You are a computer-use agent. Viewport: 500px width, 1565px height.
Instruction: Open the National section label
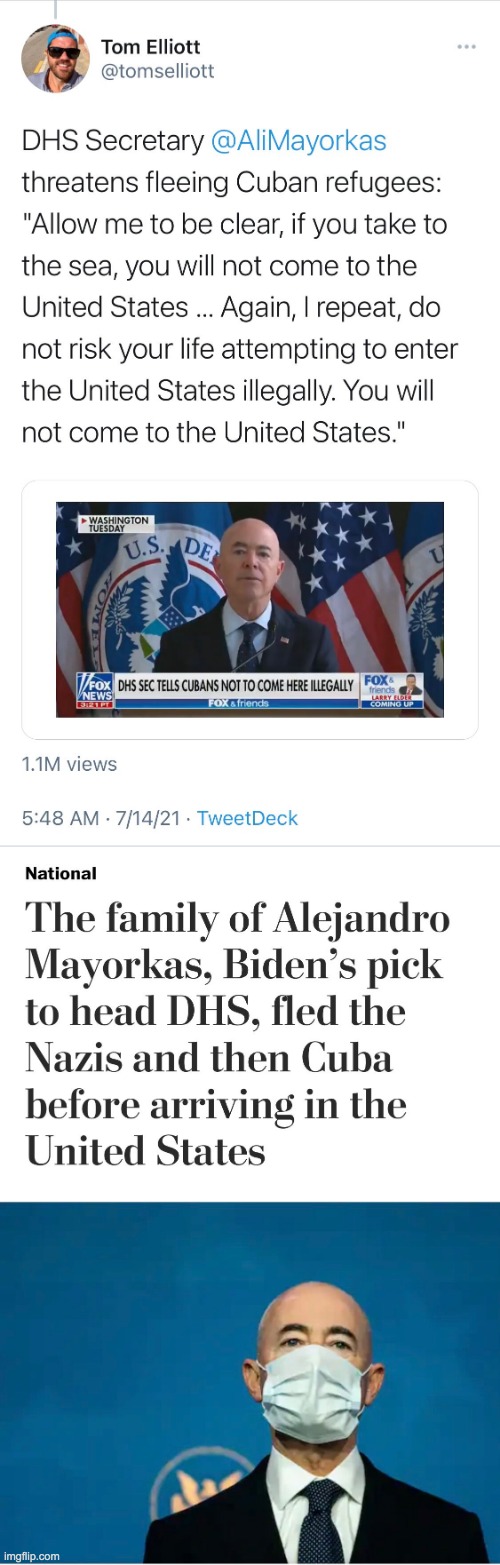coord(61,873)
